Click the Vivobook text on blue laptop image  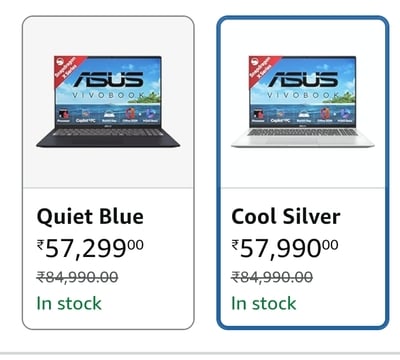pyautogui.click(x=108, y=95)
